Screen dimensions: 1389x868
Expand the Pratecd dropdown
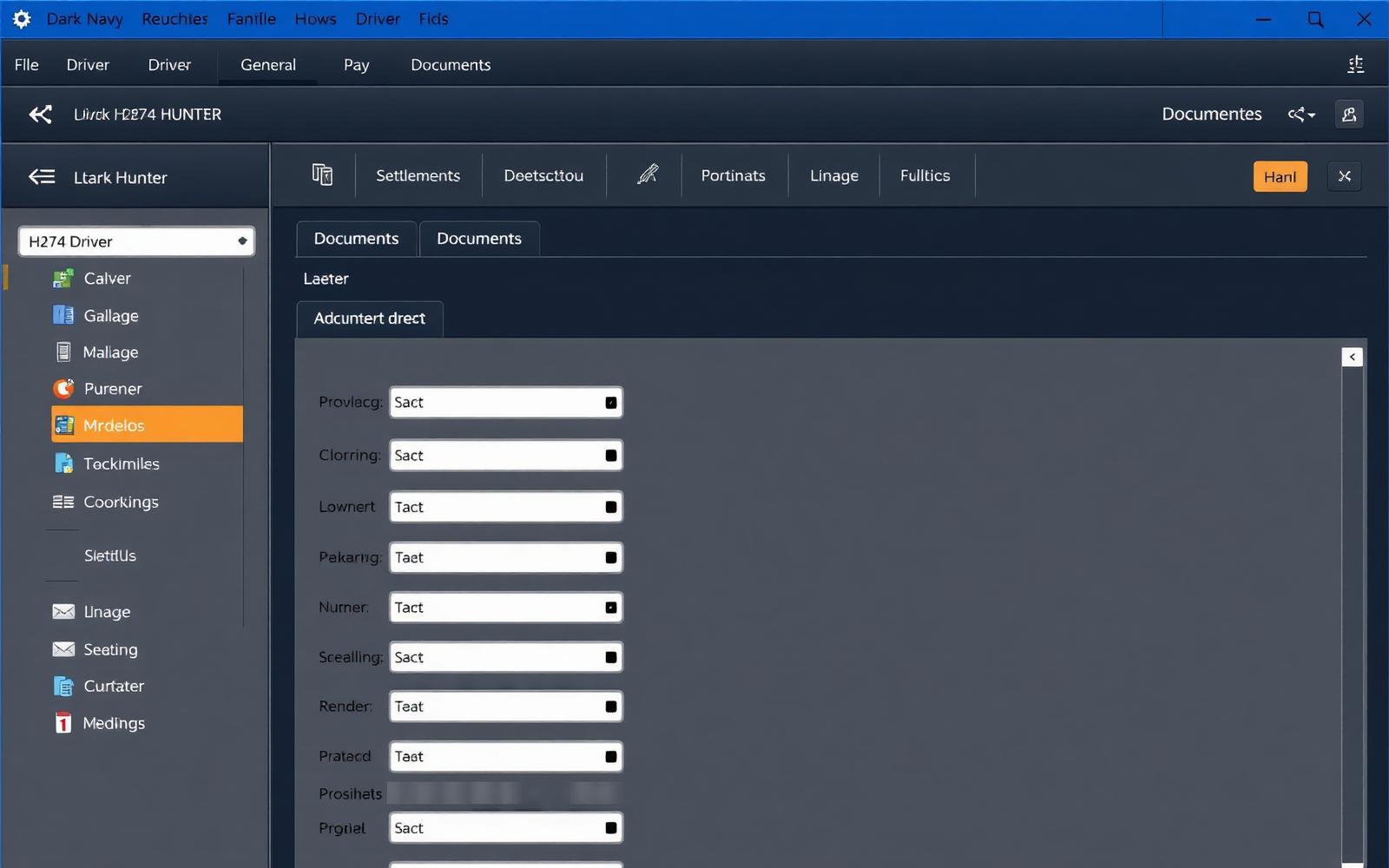(x=506, y=757)
